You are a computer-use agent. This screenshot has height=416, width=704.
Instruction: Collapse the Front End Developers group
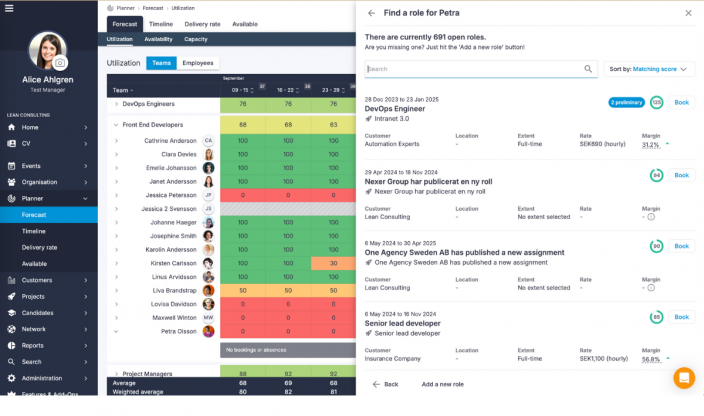pos(115,125)
